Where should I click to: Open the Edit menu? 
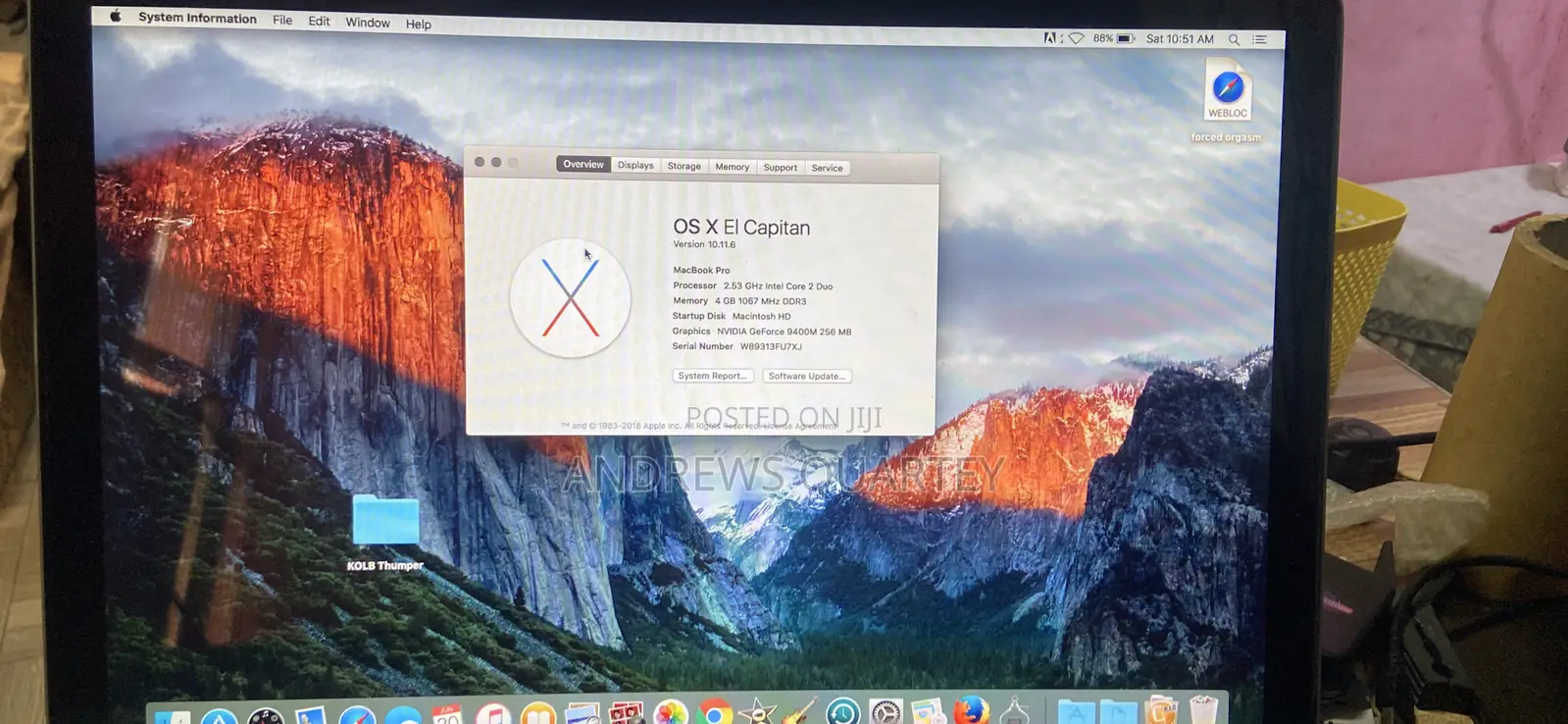pos(319,21)
